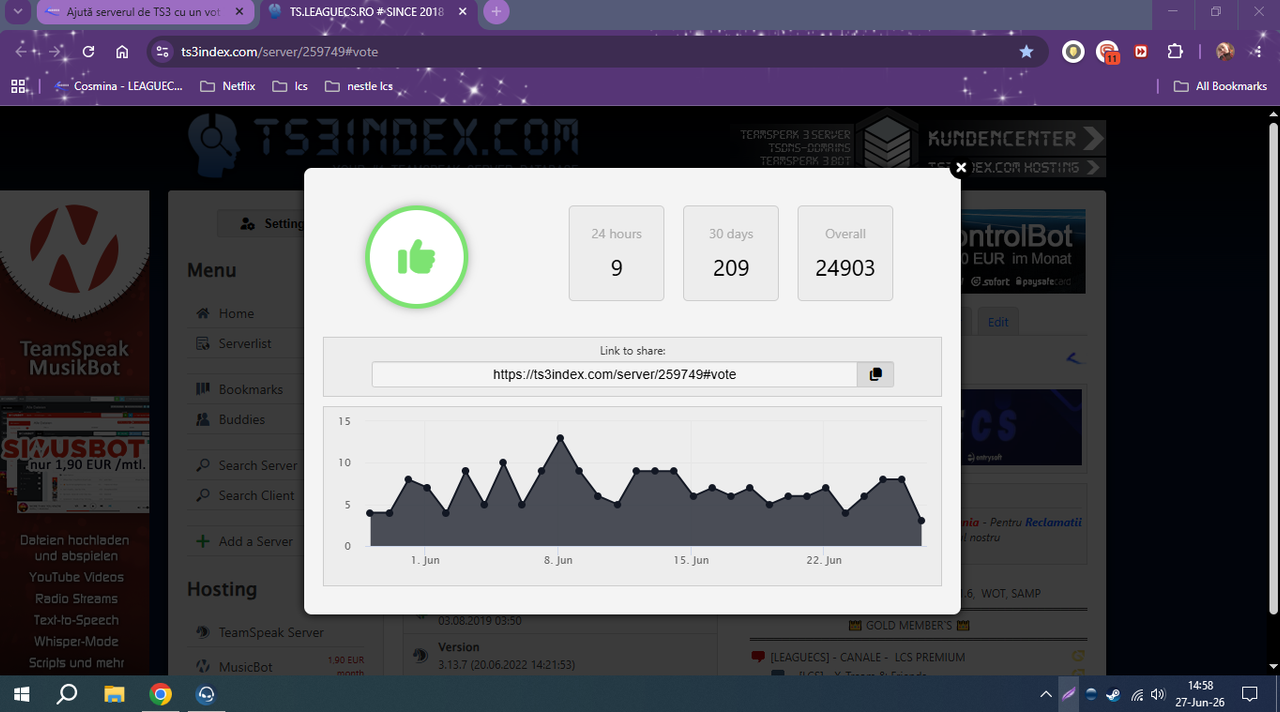Open the Steam tray icon
Image resolution: width=1280 pixels, height=712 pixels.
point(1113,694)
